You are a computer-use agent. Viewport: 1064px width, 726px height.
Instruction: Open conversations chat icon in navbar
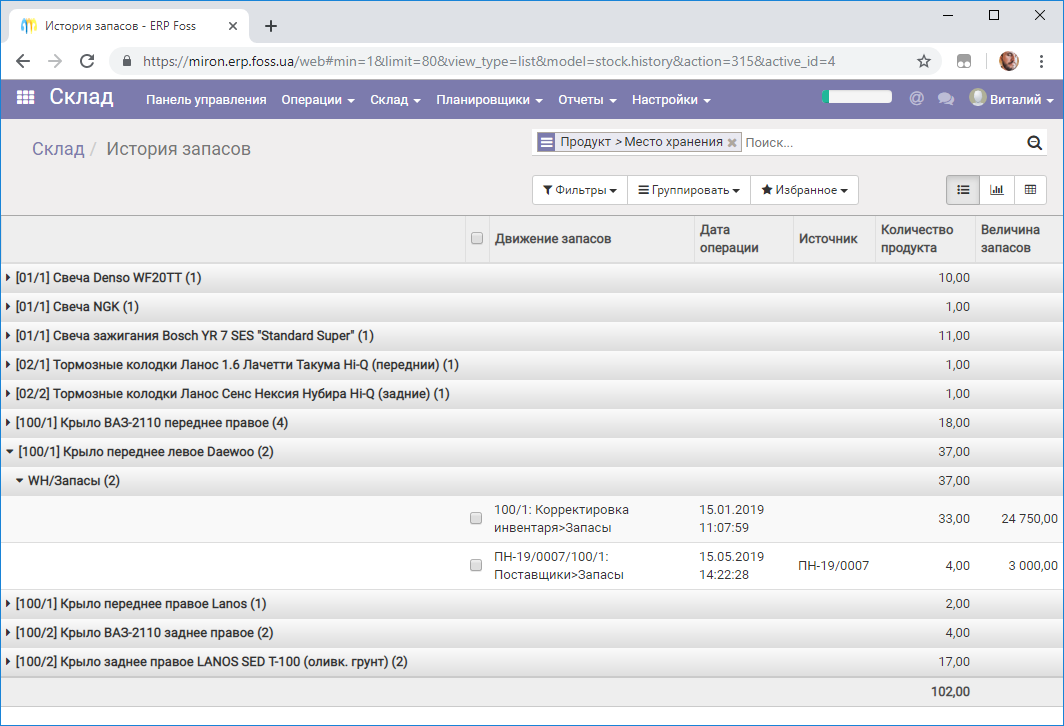946,99
